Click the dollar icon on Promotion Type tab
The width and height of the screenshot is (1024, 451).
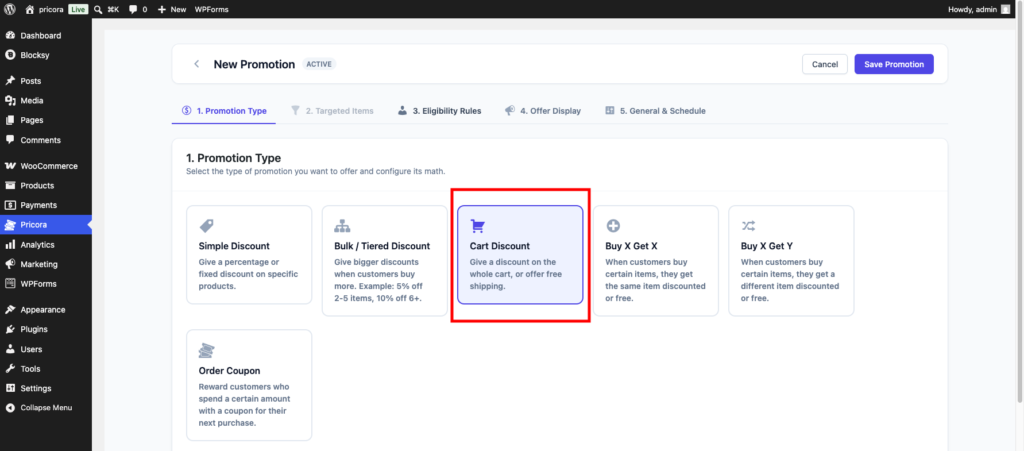point(187,111)
